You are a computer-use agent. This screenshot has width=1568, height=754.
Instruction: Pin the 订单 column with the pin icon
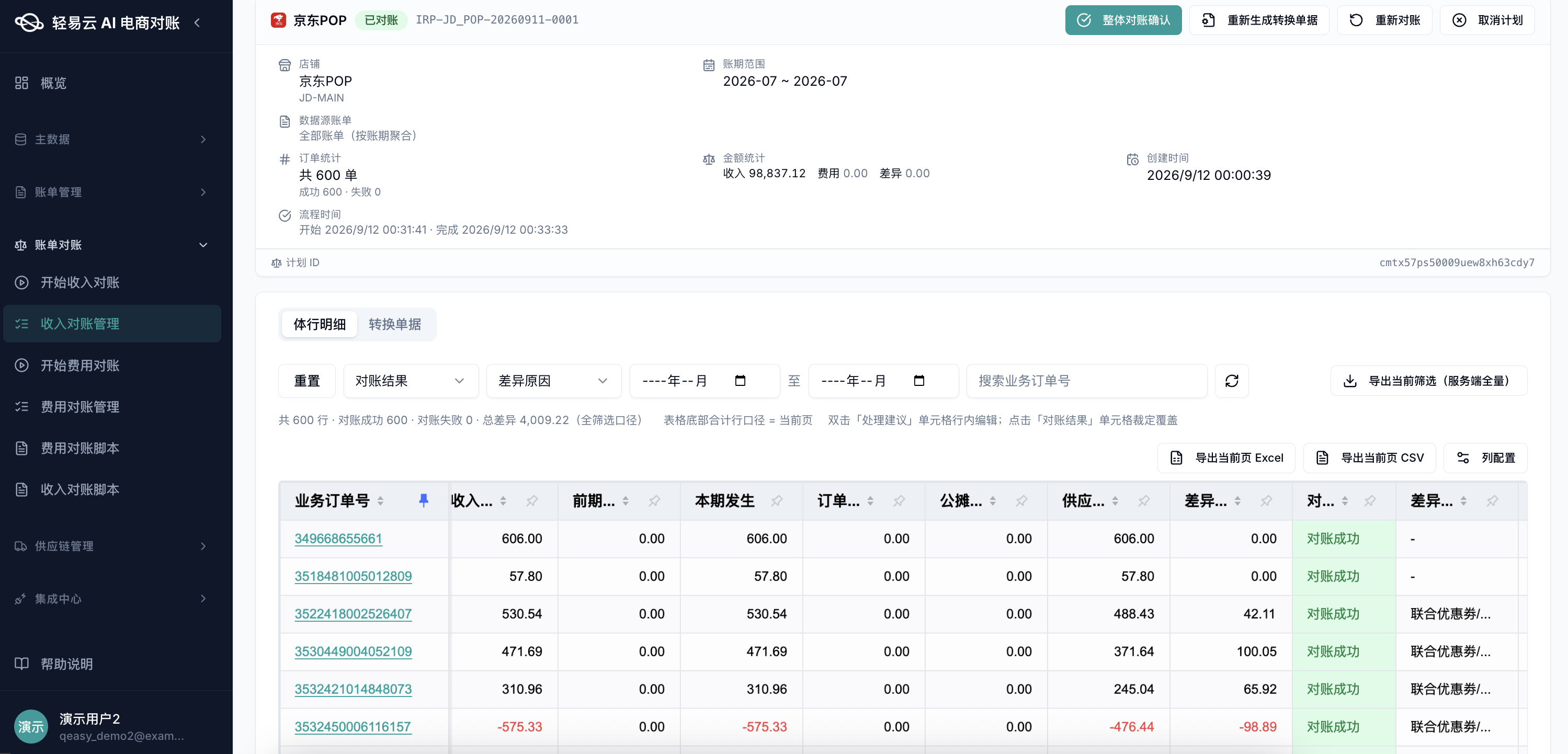click(x=899, y=501)
